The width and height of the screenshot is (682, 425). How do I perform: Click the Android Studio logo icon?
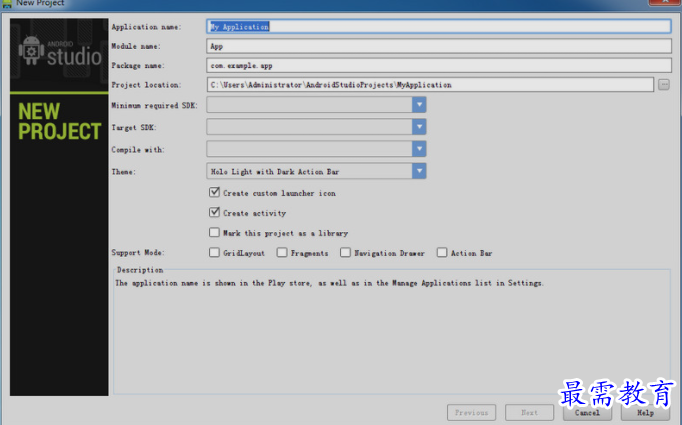pos(30,51)
